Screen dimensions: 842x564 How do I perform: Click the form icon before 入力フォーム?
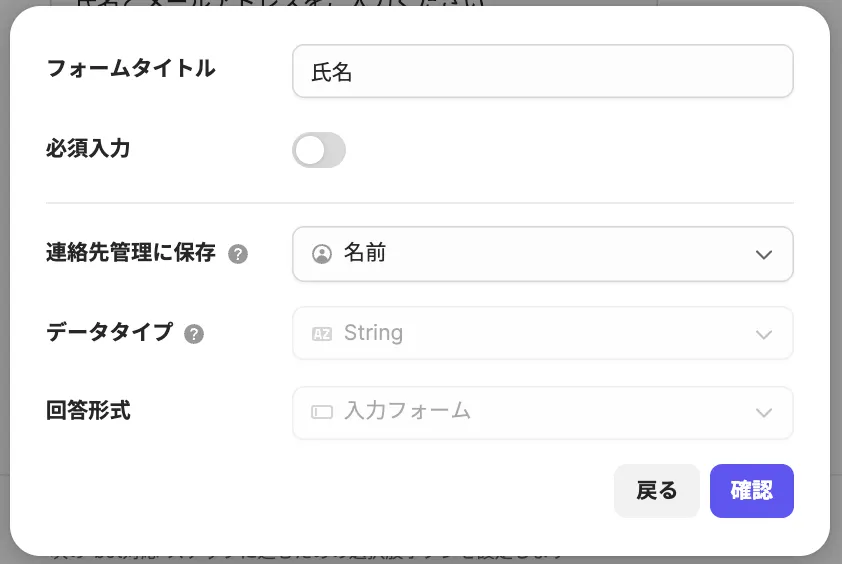[x=321, y=412]
